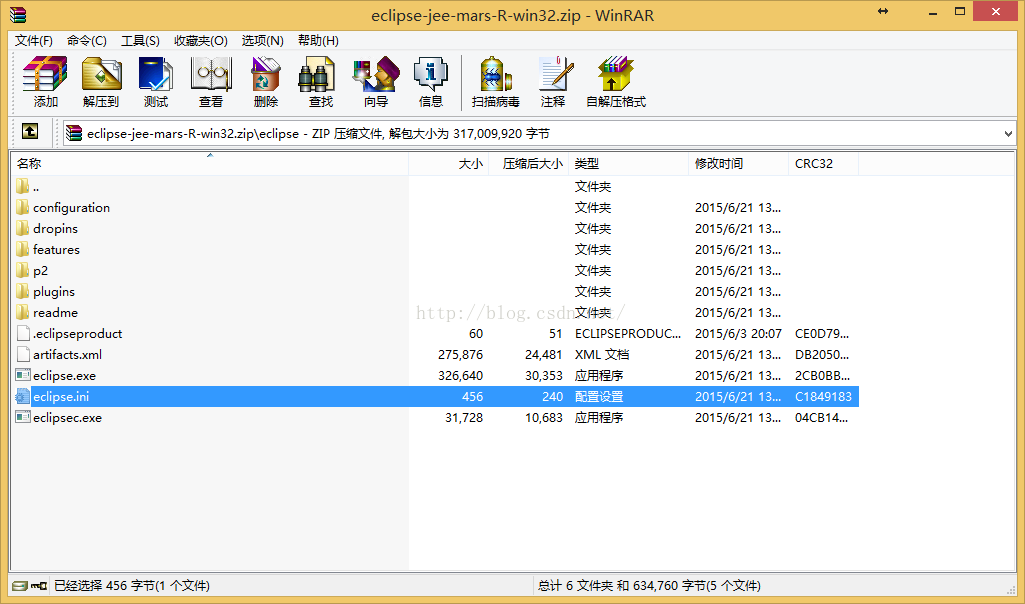Viewport: 1025px width, 604px height.
Task: Sort by the 名称 column header
Action: [209, 163]
